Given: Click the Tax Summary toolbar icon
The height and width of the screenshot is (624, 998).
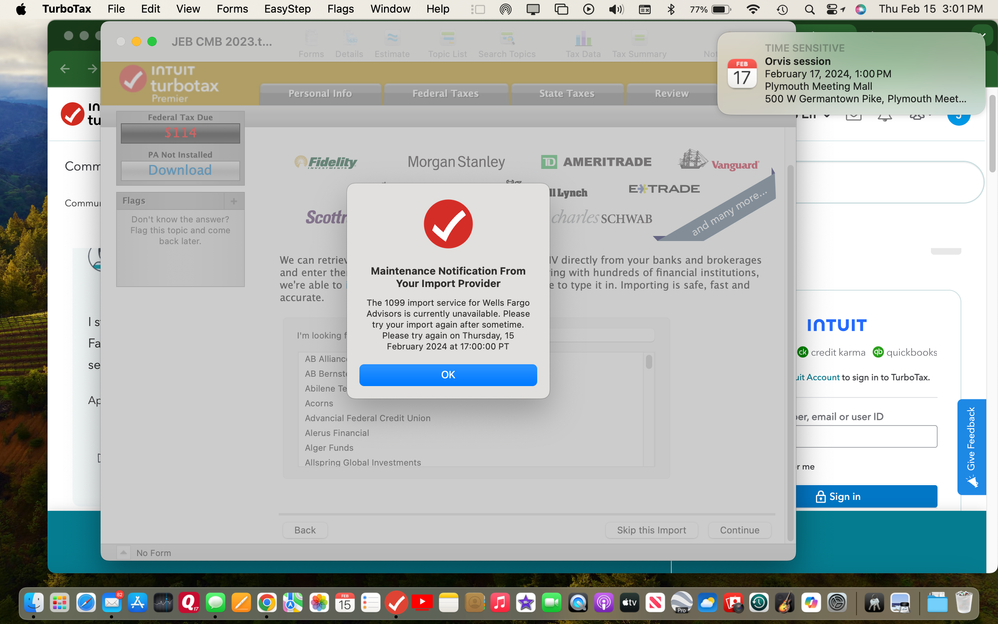Looking at the screenshot, I should [639, 45].
